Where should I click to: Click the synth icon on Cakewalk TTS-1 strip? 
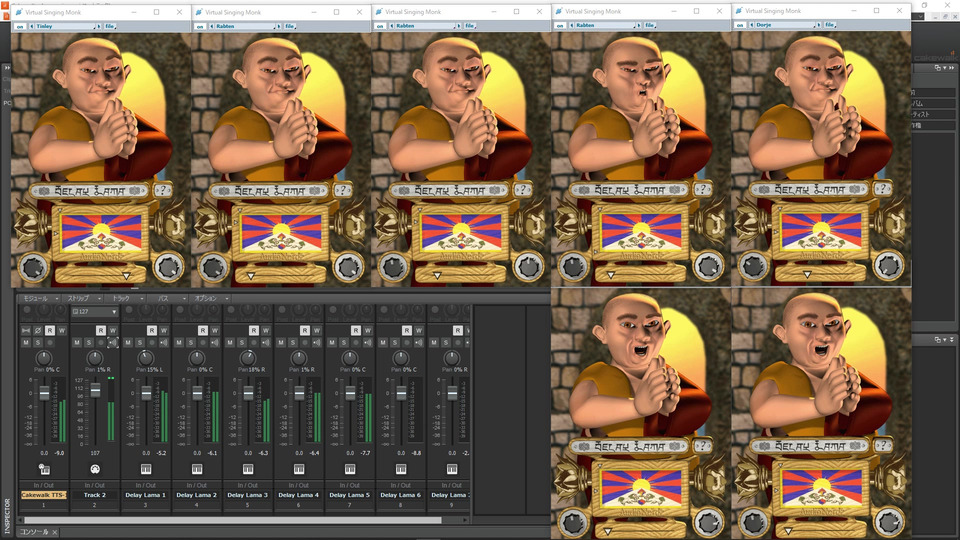[x=44, y=468]
